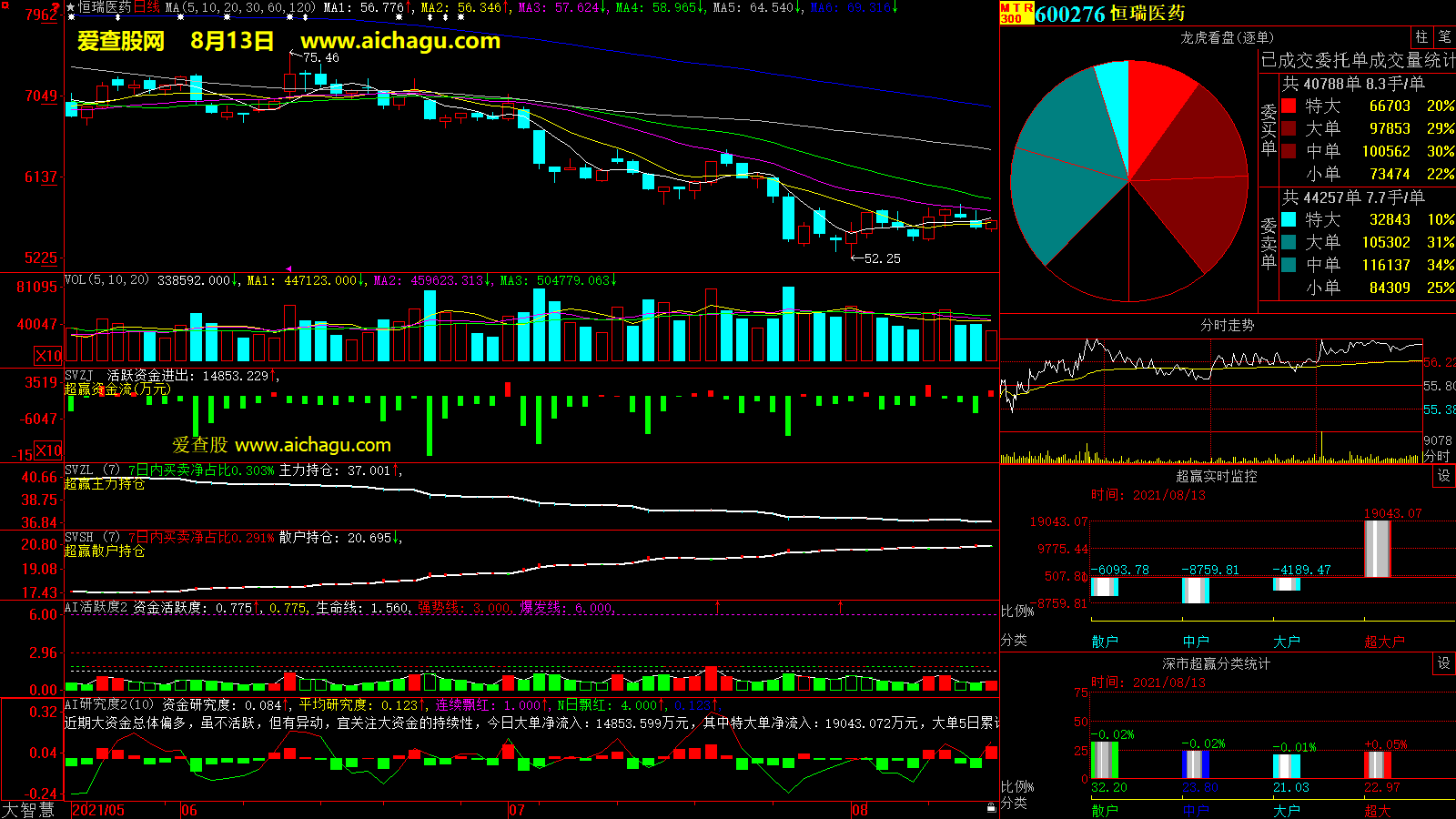
Task: Click the X10 multiplier on volume axis
Action: click(x=48, y=356)
